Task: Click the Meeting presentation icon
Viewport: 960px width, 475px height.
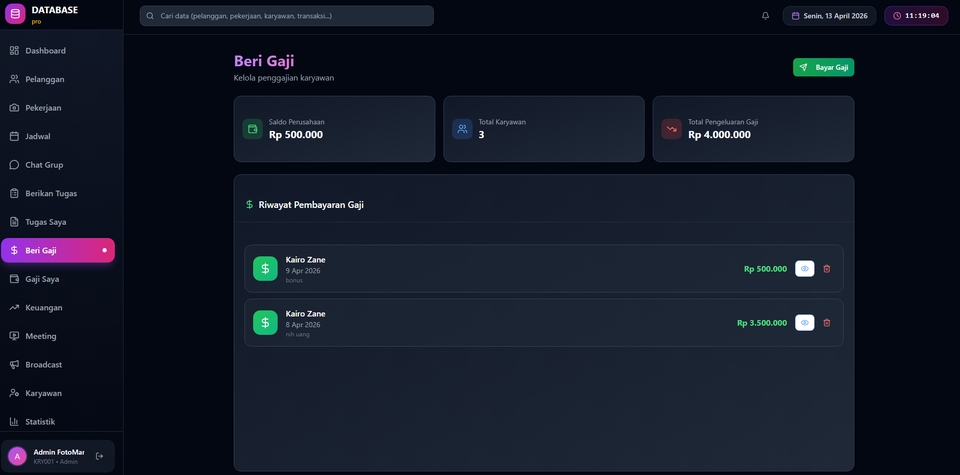Action: (14, 336)
